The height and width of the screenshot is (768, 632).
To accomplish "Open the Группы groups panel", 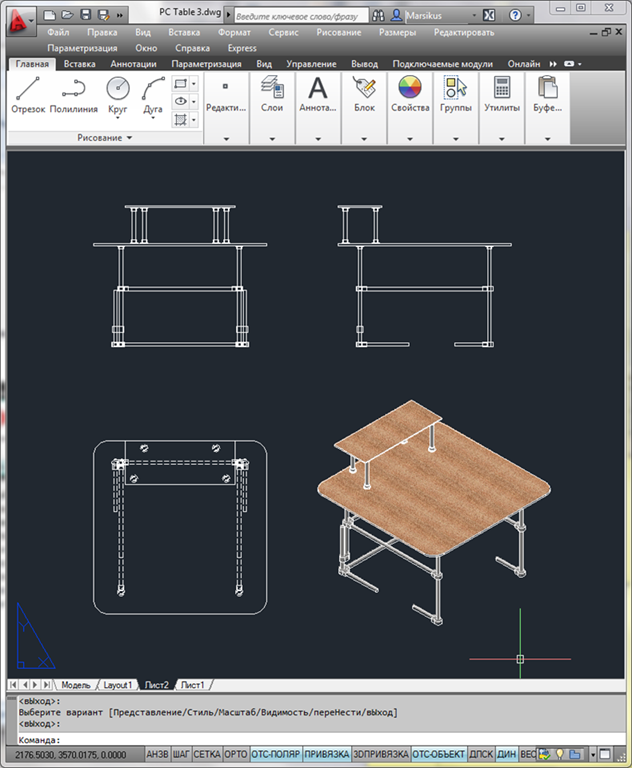I will (x=456, y=108).
